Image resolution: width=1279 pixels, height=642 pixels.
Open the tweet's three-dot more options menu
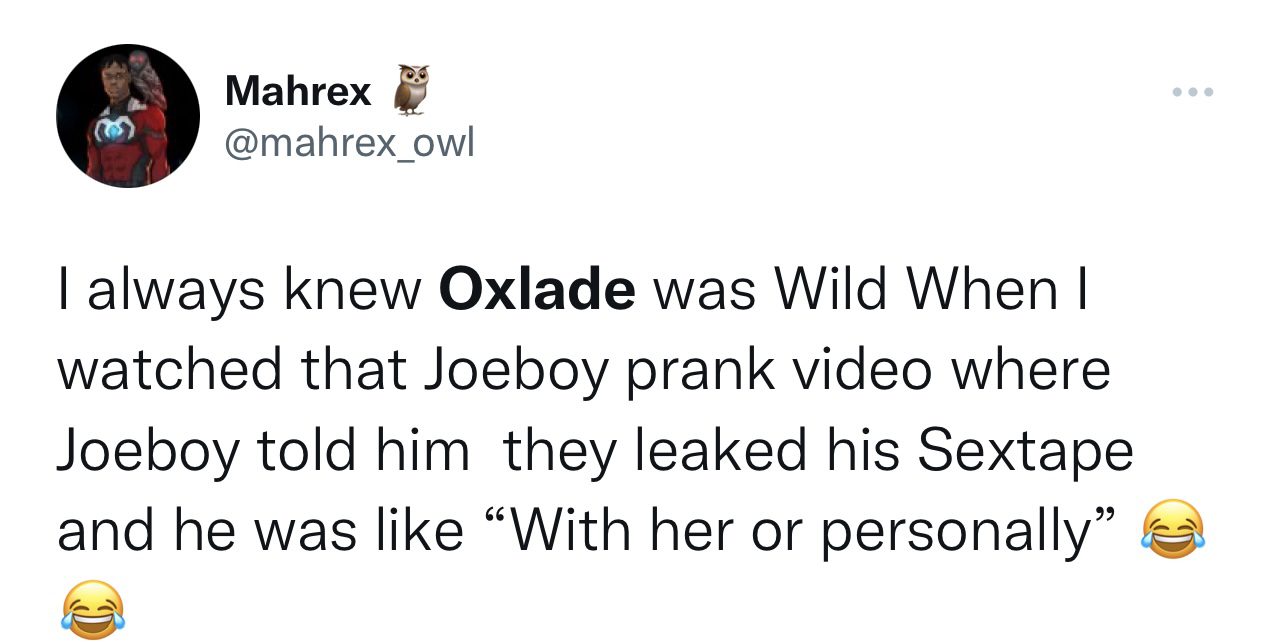(x=1193, y=92)
